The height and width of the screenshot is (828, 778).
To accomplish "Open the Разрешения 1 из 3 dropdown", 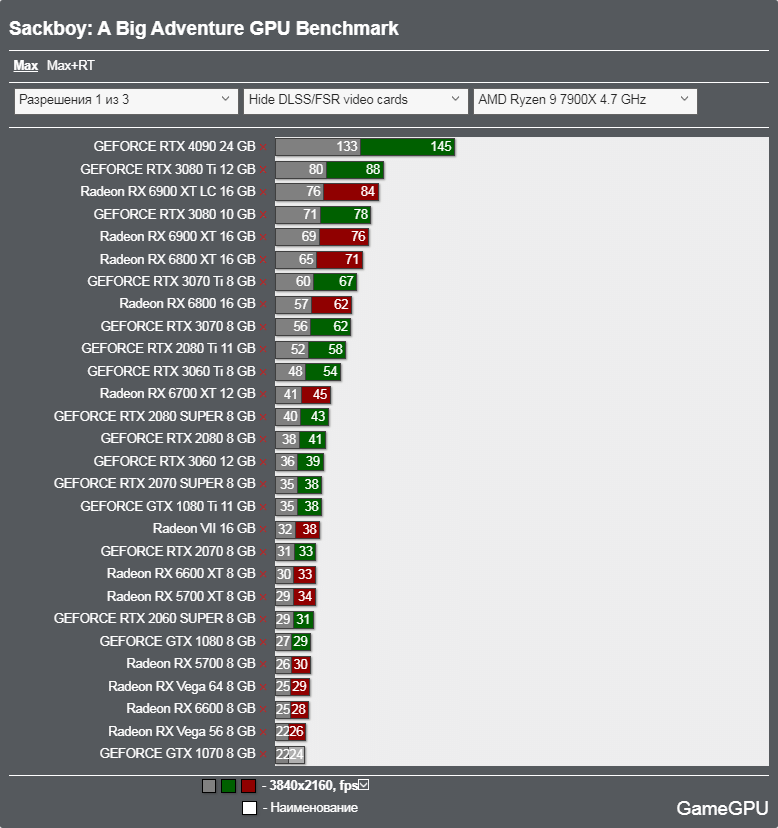I will [x=125, y=100].
